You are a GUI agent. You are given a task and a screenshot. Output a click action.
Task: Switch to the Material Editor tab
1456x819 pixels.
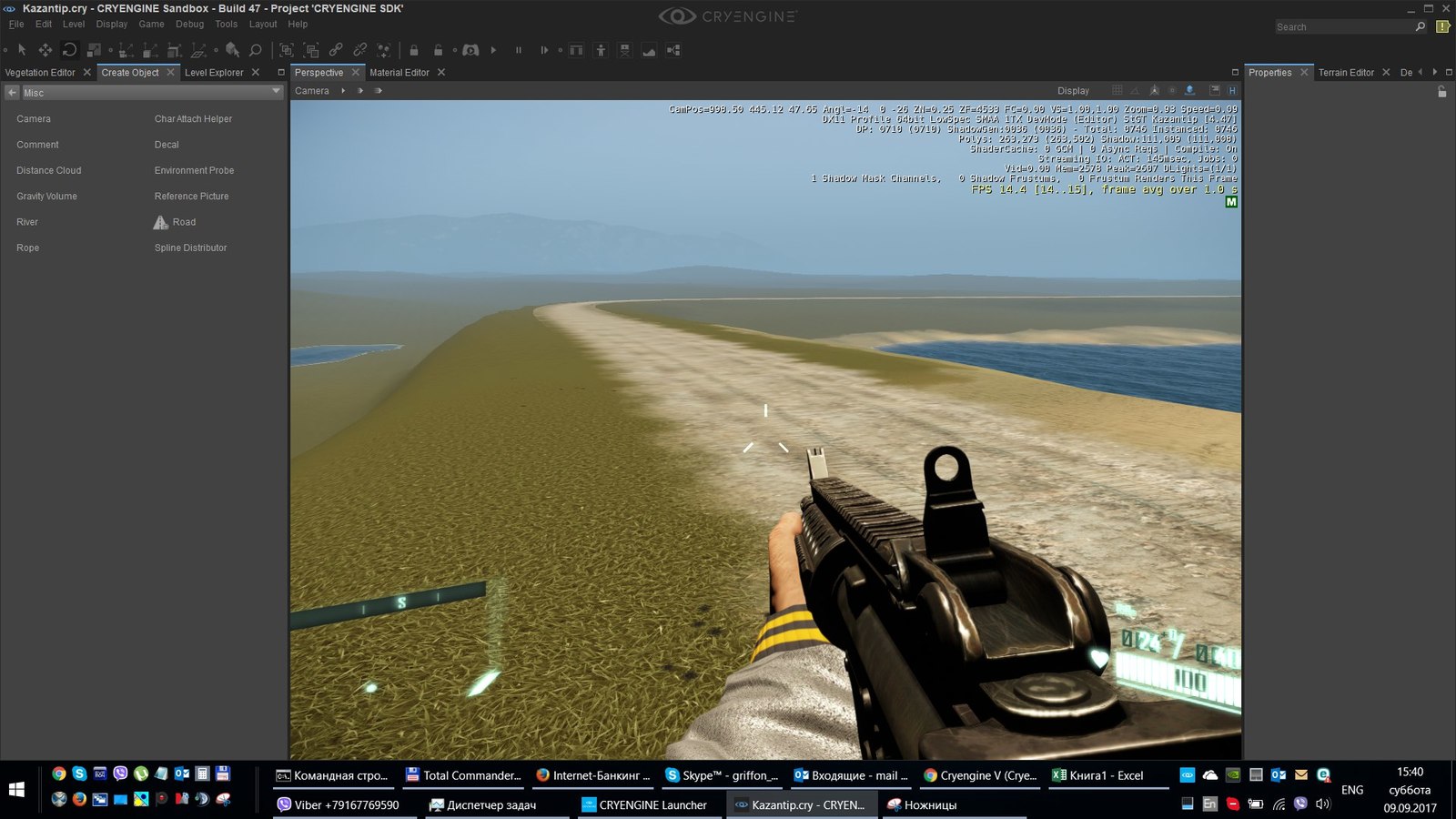pos(399,73)
